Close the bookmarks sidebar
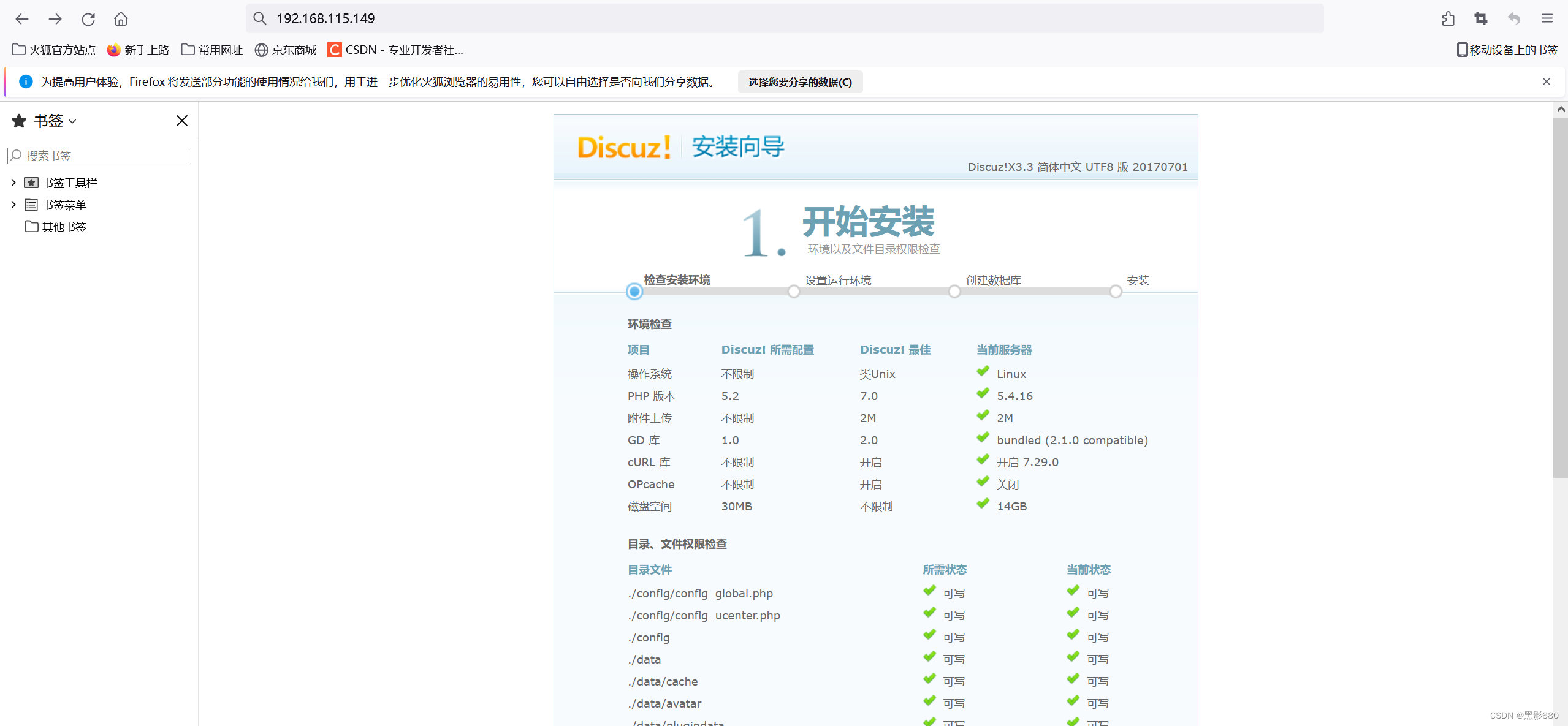Screen dimensions: 1568x726 point(182,121)
